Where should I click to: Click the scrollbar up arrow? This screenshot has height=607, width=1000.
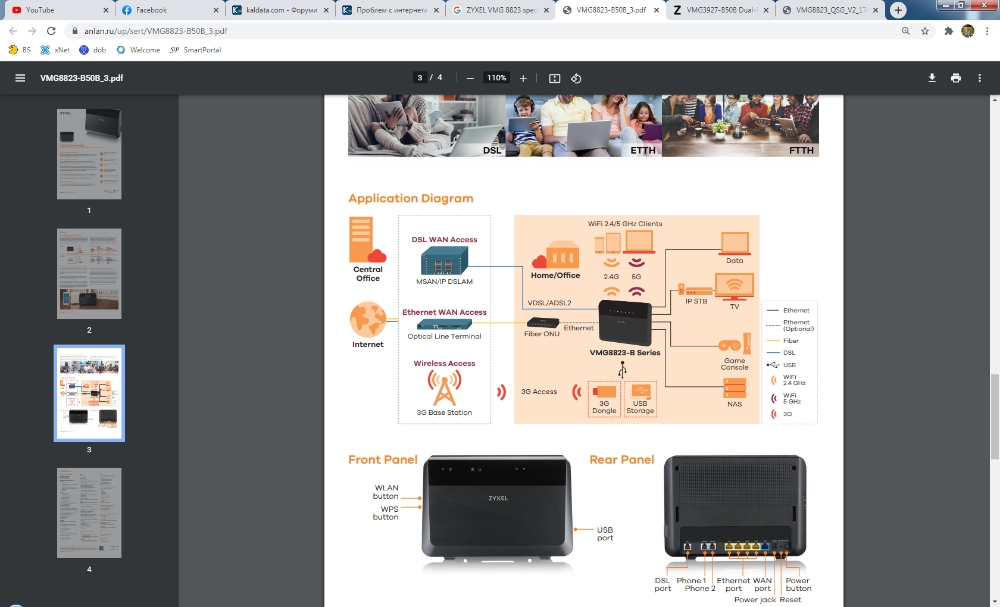994,99
